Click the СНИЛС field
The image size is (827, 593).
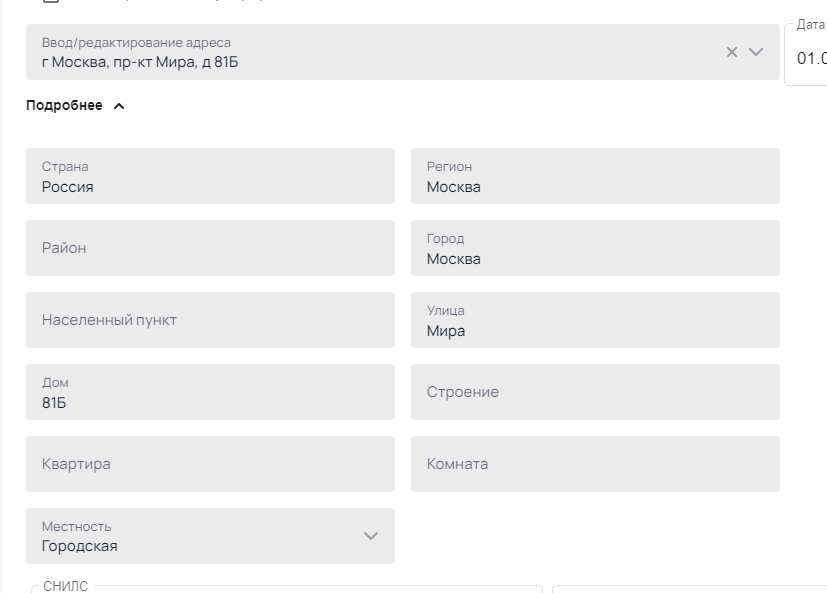286,589
